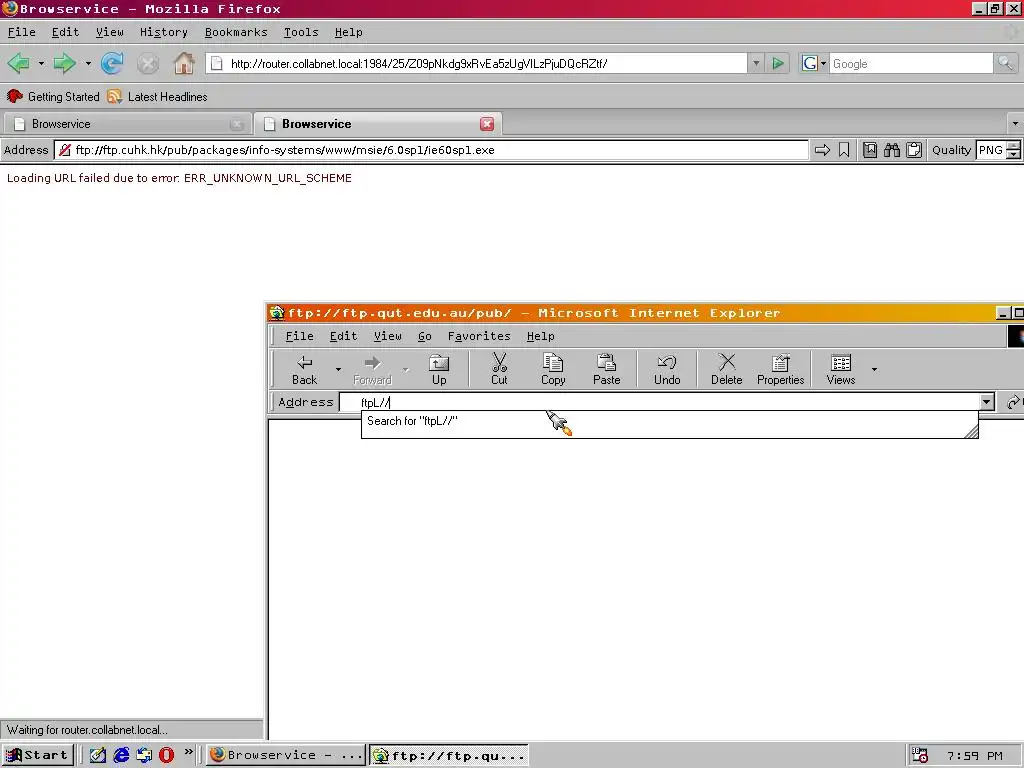Click Firefox Forward arrow button

click(64, 63)
